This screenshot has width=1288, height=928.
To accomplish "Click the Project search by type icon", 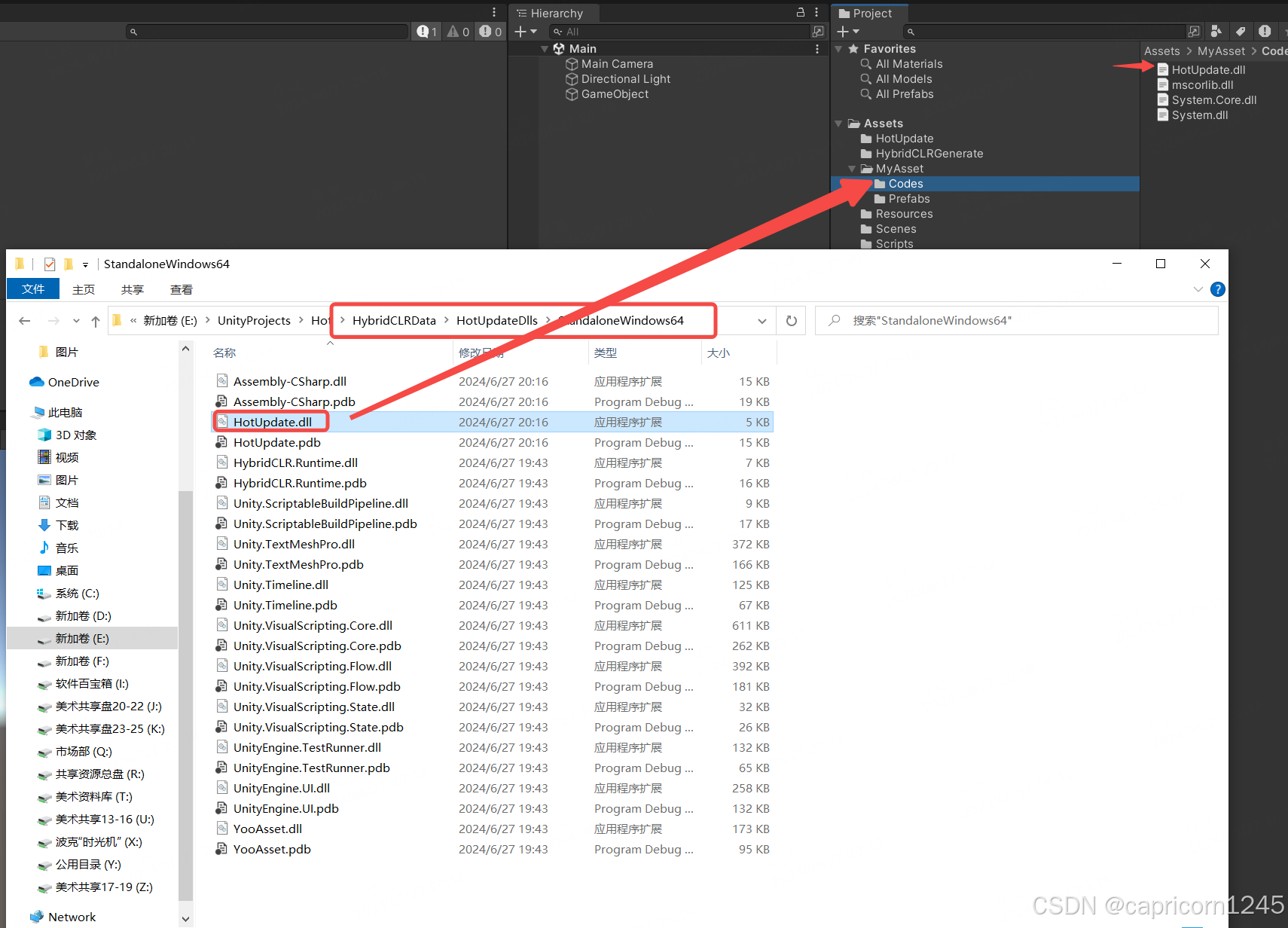I will click(1216, 32).
